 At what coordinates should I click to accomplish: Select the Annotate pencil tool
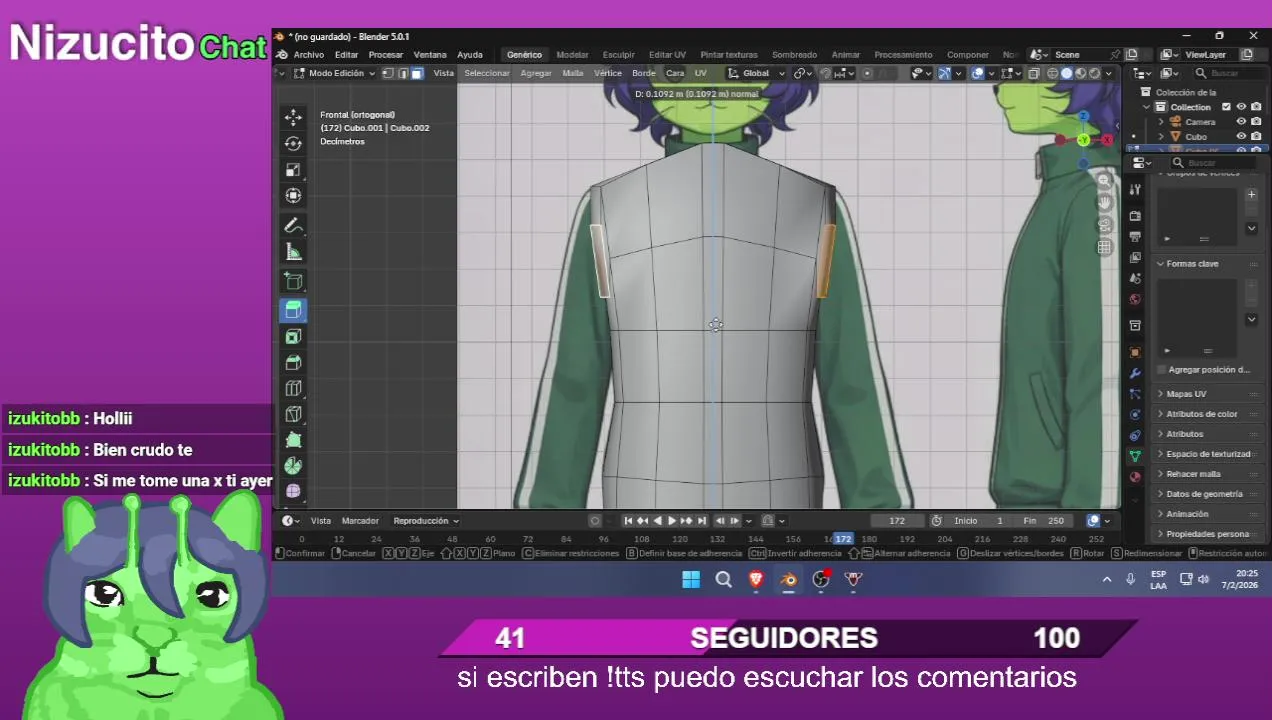[x=293, y=226]
